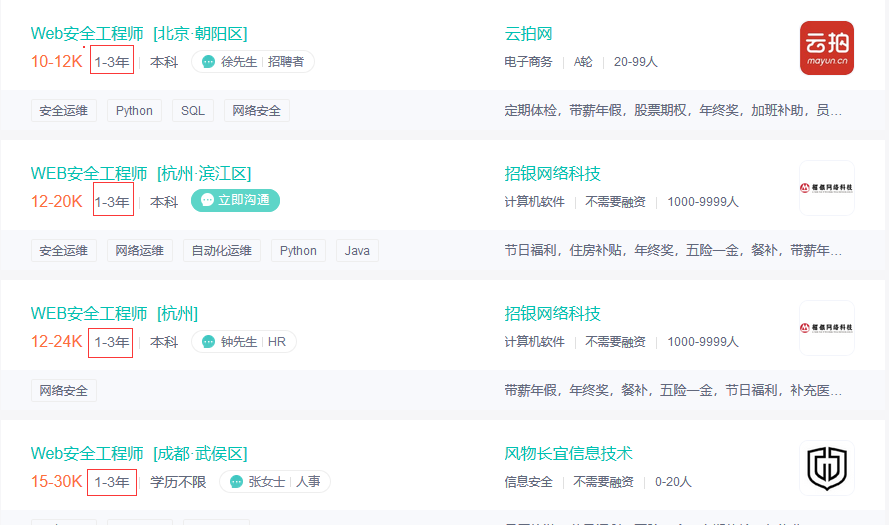889x525 pixels.
Task: Click the chat bubble icon beside 张女士
Action: point(236,482)
